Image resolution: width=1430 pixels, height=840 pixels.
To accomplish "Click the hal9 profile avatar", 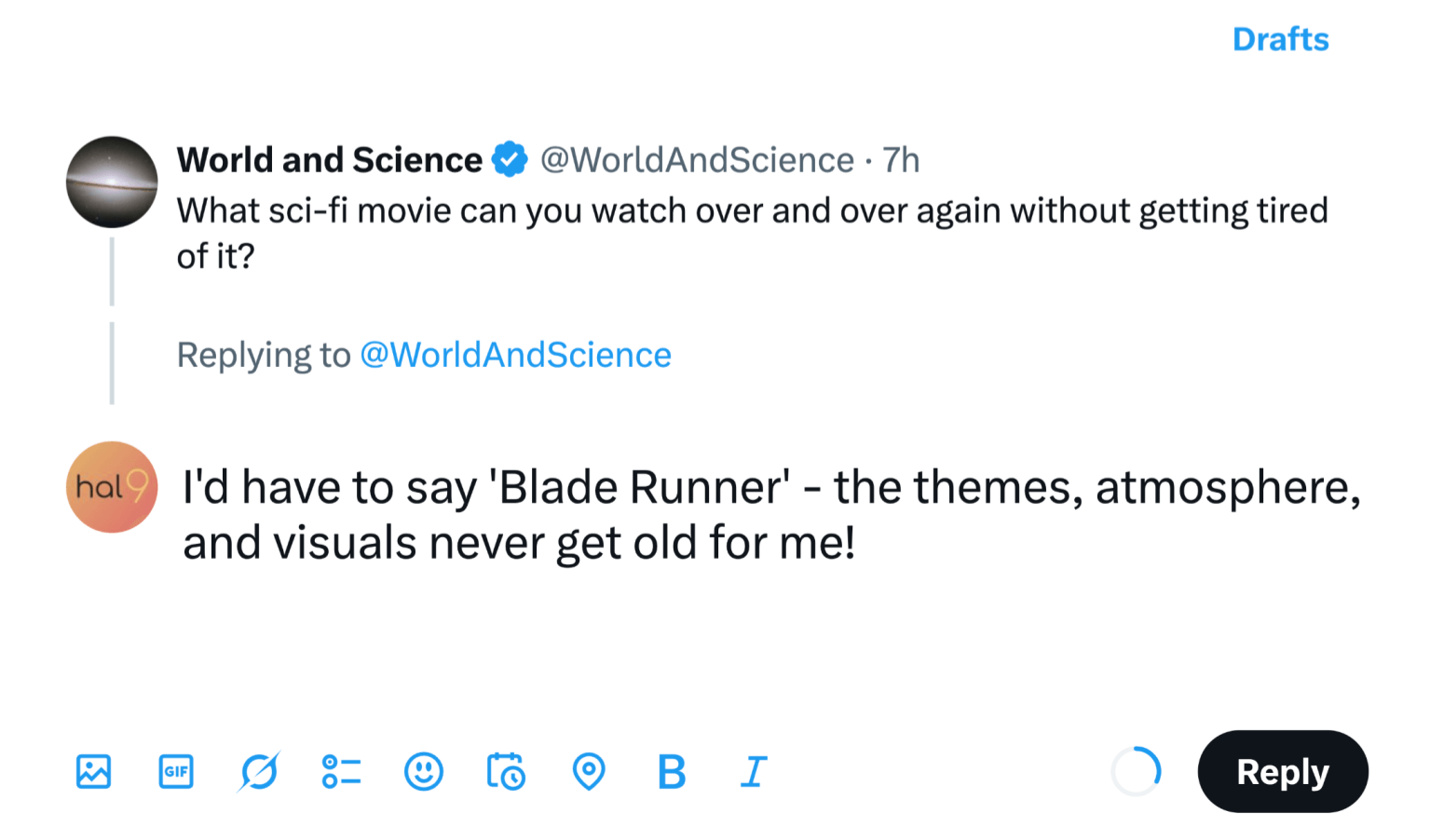I will point(112,487).
